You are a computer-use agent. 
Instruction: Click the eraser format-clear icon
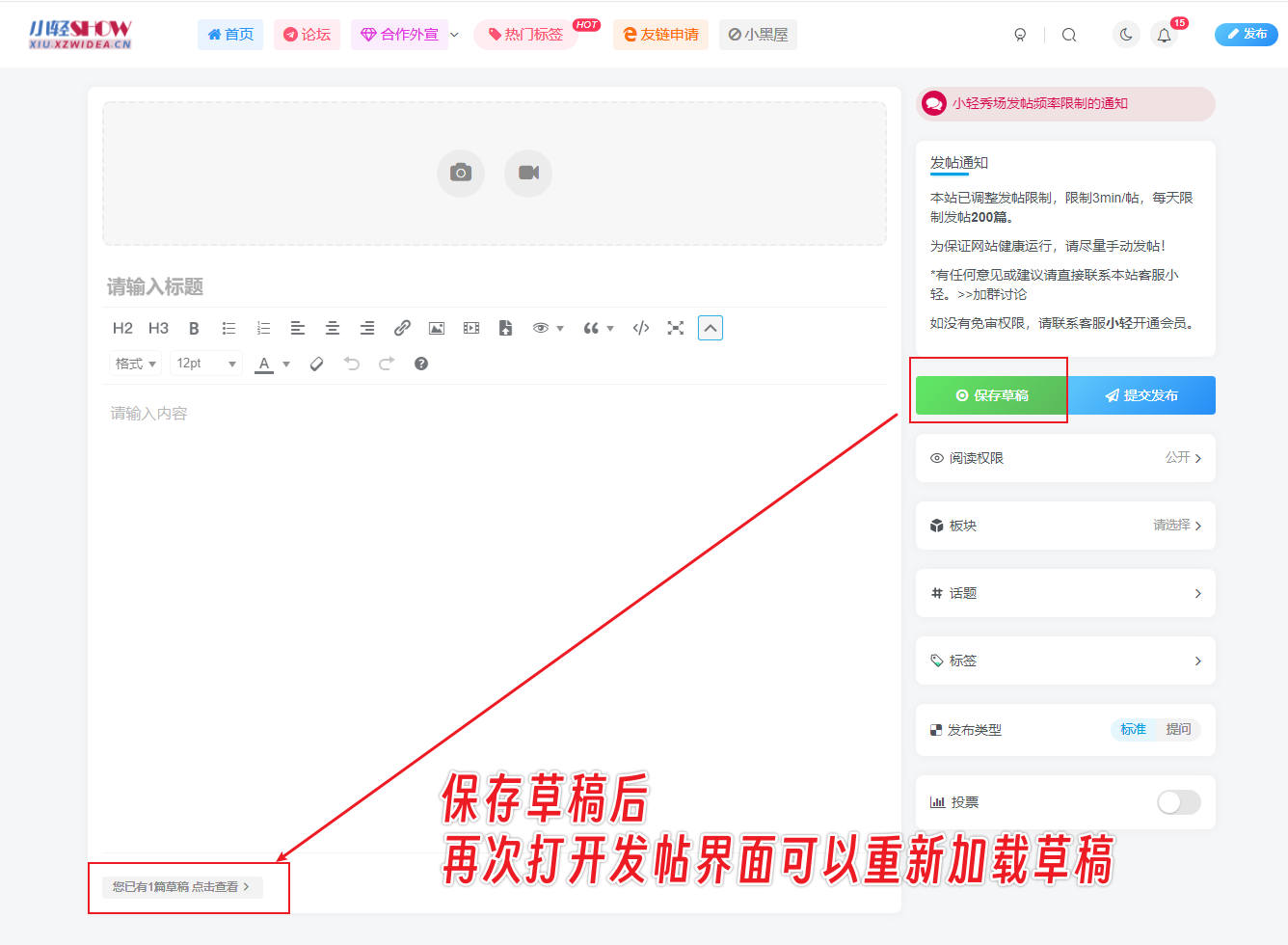316,364
